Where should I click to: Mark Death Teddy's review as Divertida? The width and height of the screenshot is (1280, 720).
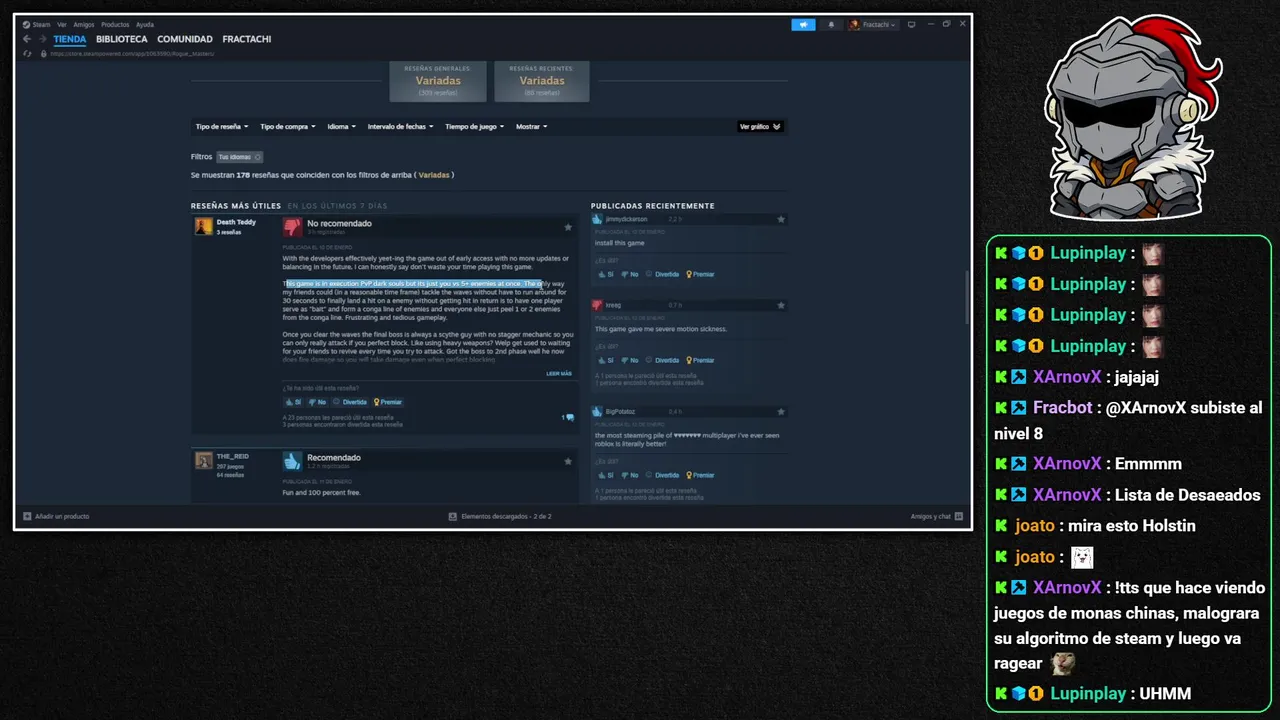[350, 402]
